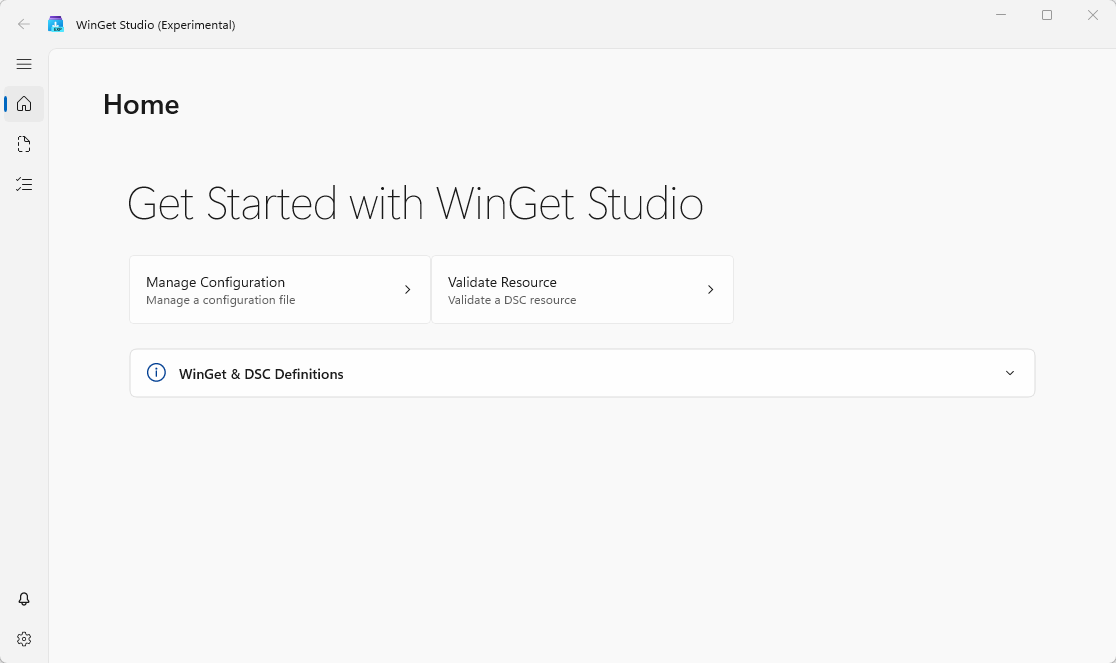
Task: Minimize the WinGet Studio window
Action: [1001, 15]
